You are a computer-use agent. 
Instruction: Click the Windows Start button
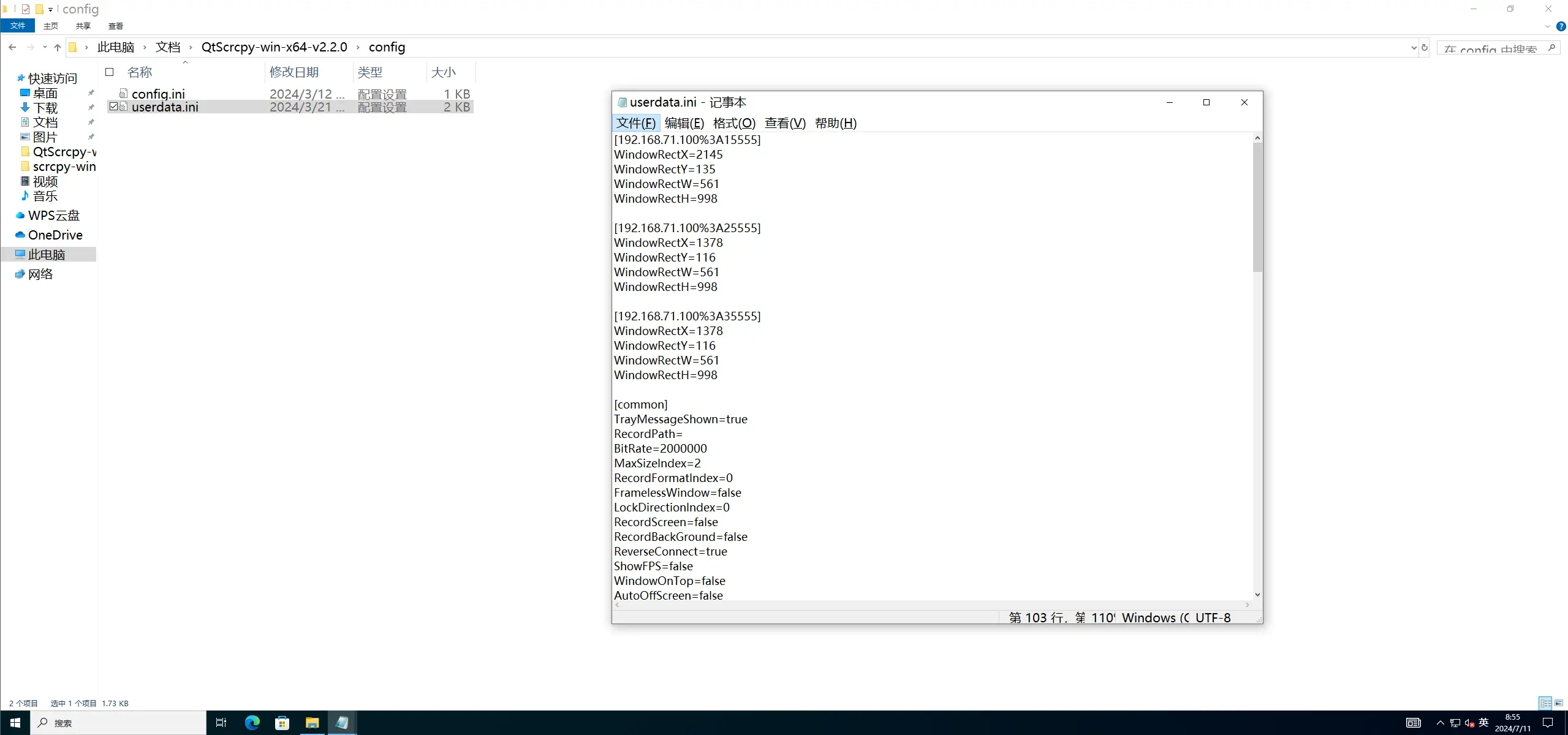(x=15, y=723)
